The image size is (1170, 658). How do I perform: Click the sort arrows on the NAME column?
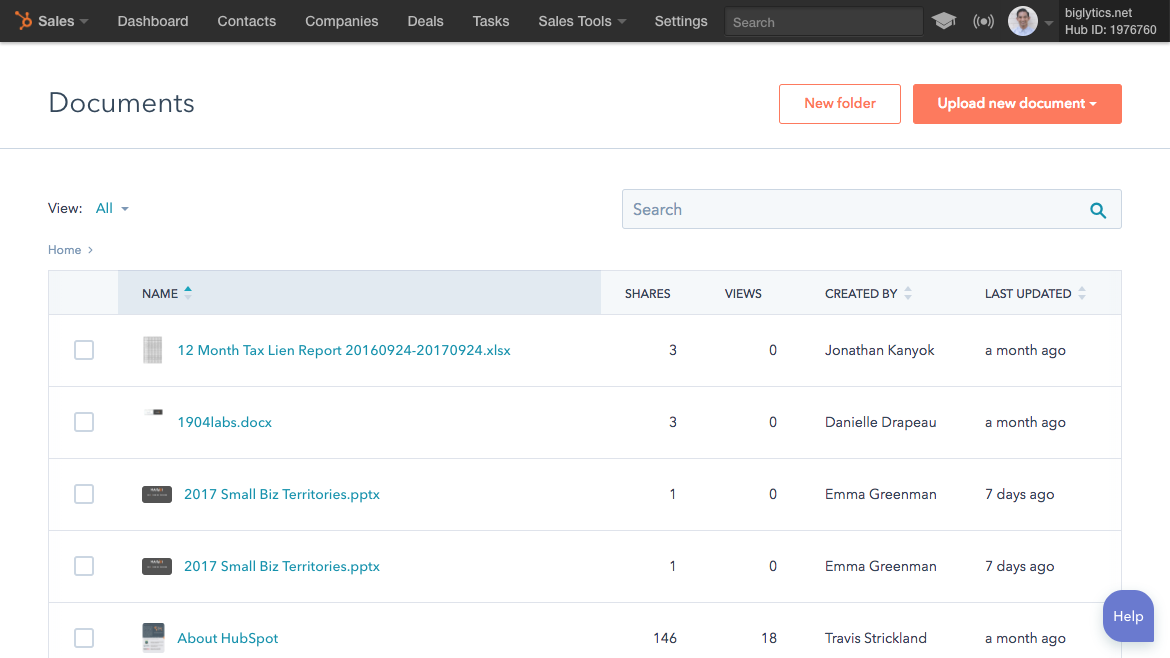tap(189, 292)
